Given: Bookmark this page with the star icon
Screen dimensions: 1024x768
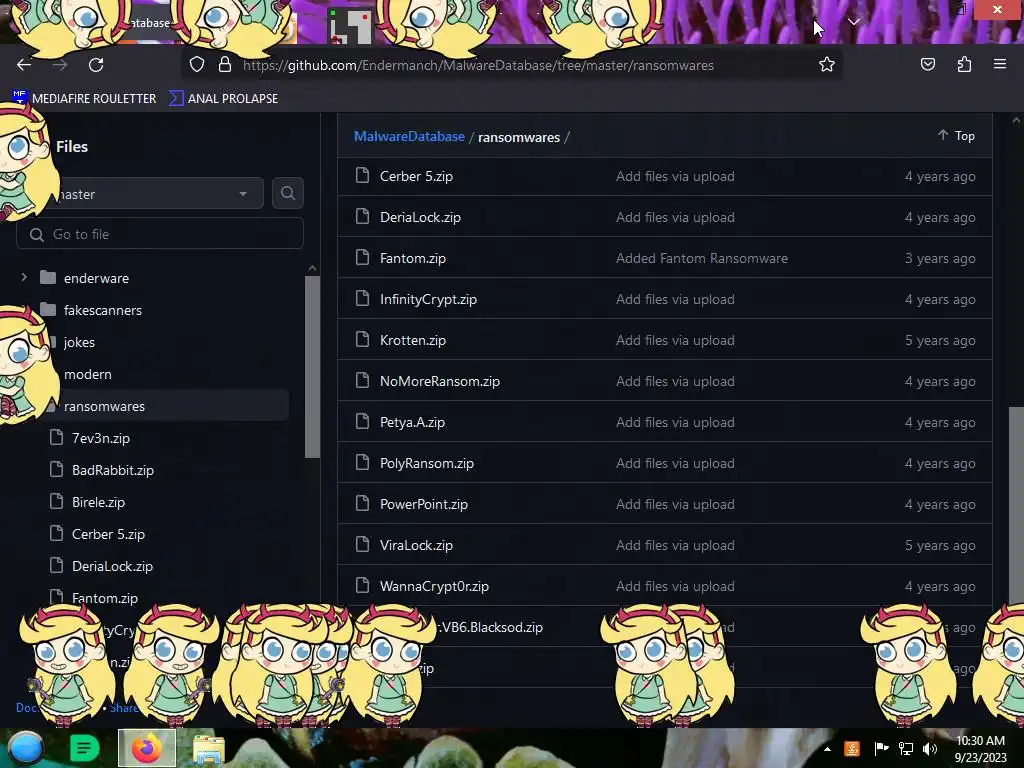Looking at the screenshot, I should [827, 65].
